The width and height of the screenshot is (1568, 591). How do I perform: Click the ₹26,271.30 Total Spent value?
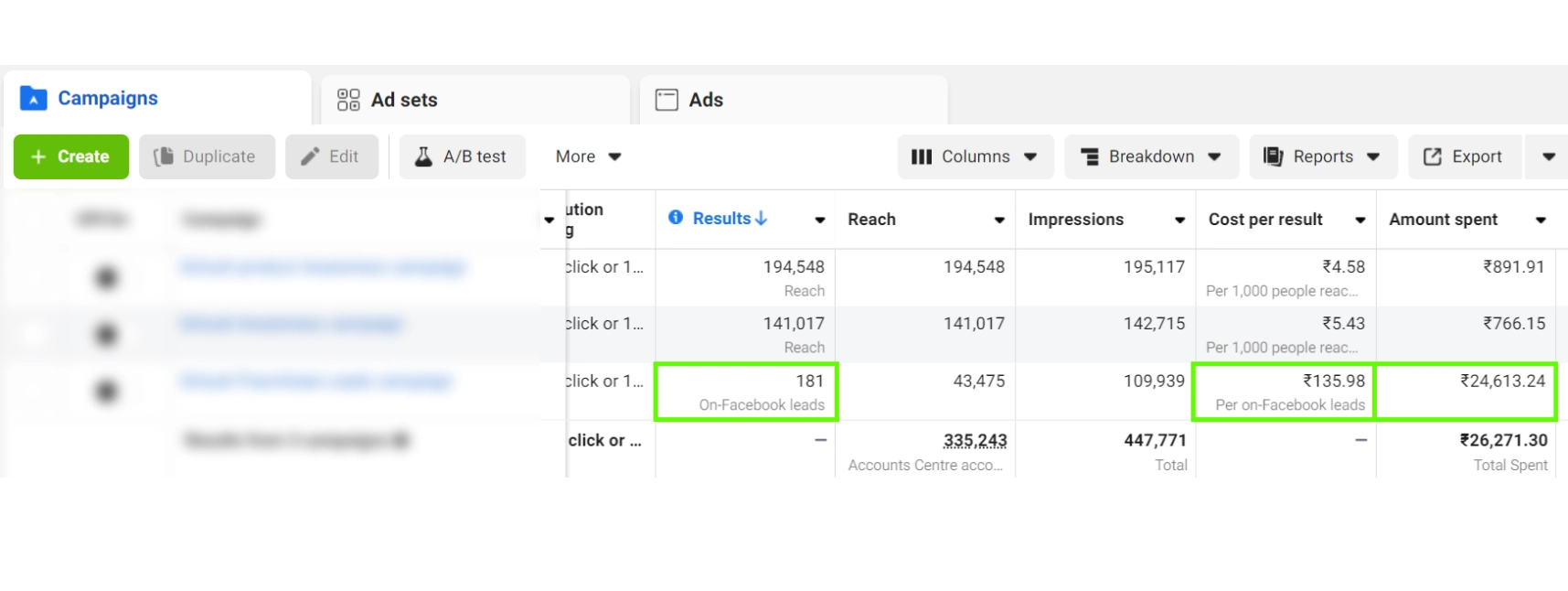click(1503, 440)
